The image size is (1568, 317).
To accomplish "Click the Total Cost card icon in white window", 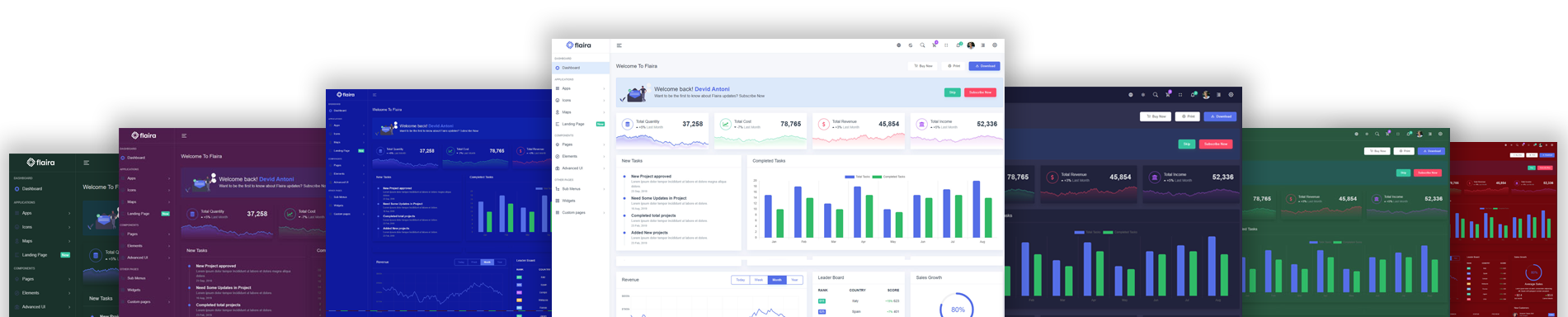I will [726, 125].
